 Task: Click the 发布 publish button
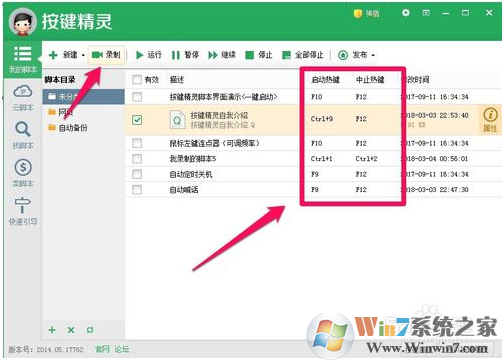coord(352,55)
